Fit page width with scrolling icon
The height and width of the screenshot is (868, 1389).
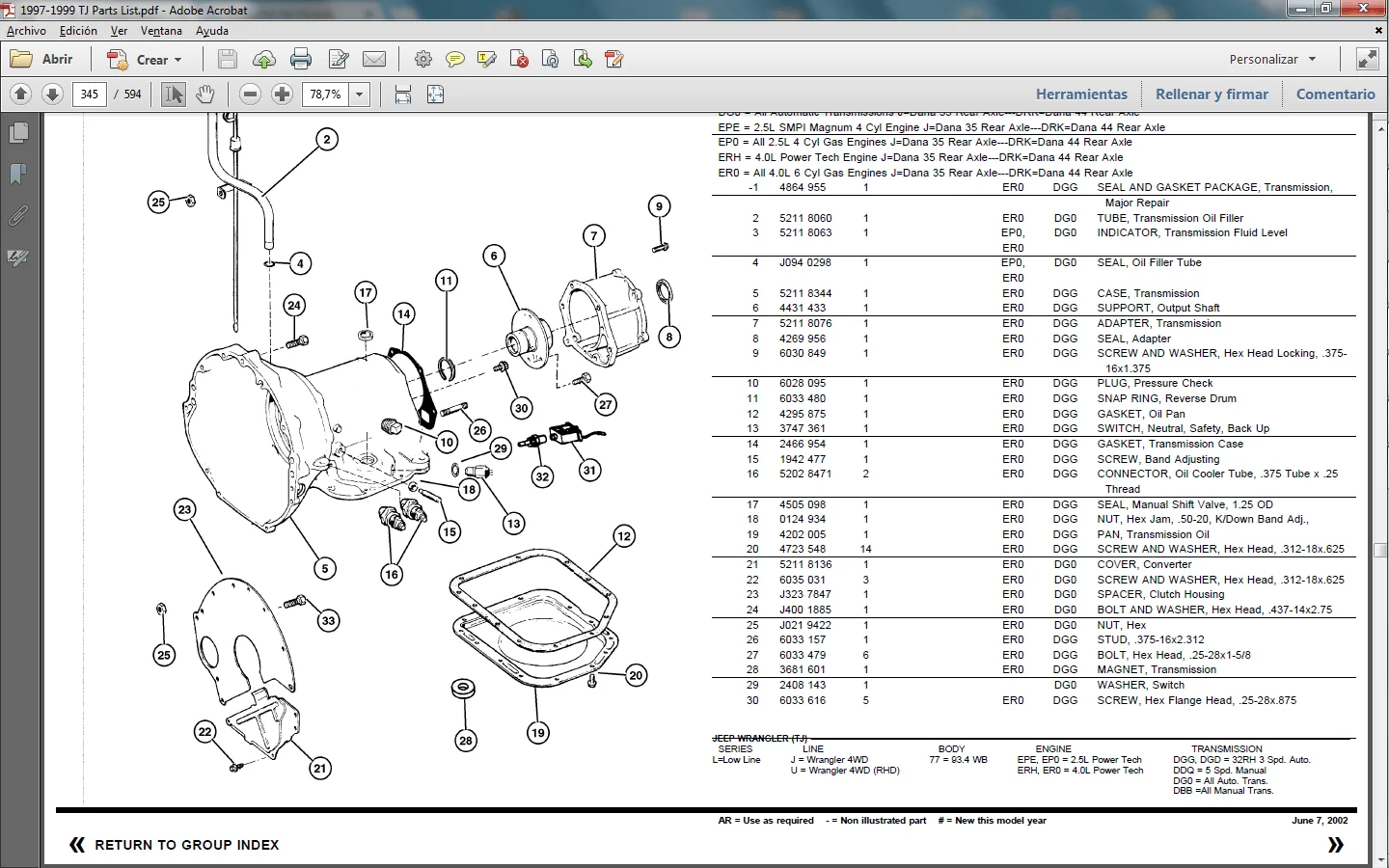click(403, 95)
